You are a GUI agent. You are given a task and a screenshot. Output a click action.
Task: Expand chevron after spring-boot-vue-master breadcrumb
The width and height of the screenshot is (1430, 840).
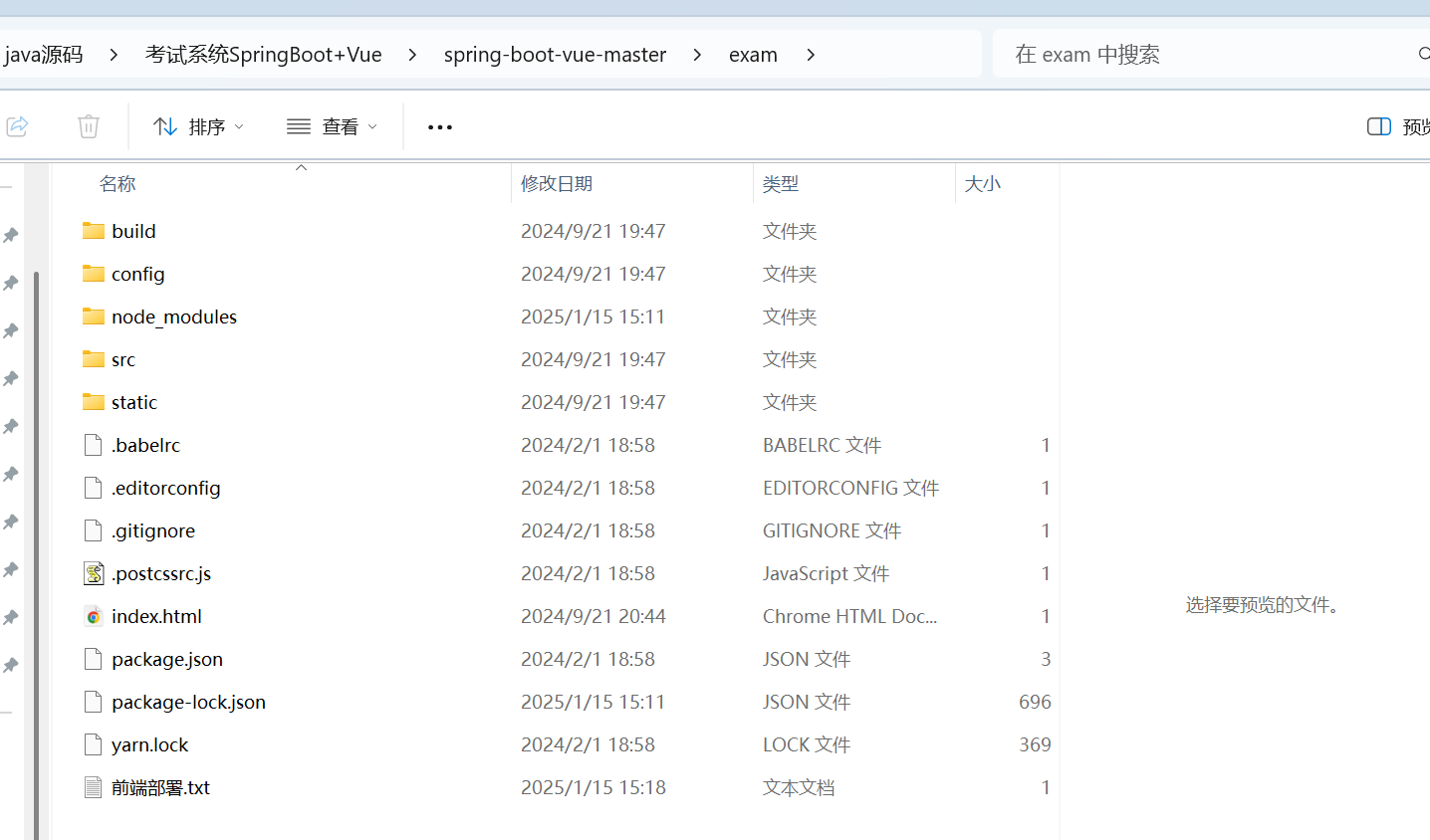pos(697,55)
